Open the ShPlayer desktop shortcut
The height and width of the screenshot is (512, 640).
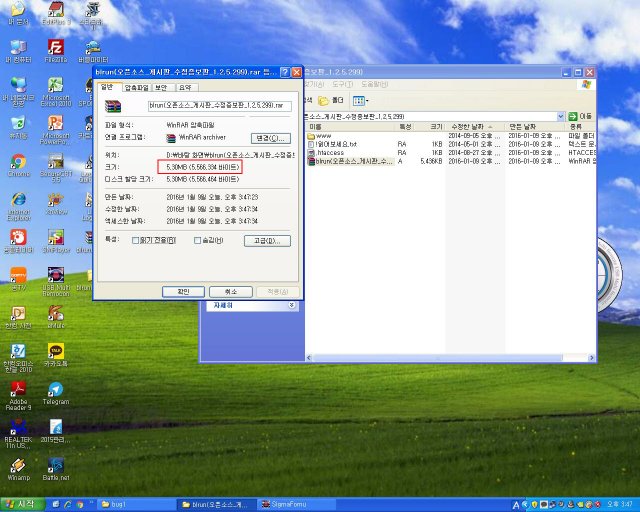point(56,241)
